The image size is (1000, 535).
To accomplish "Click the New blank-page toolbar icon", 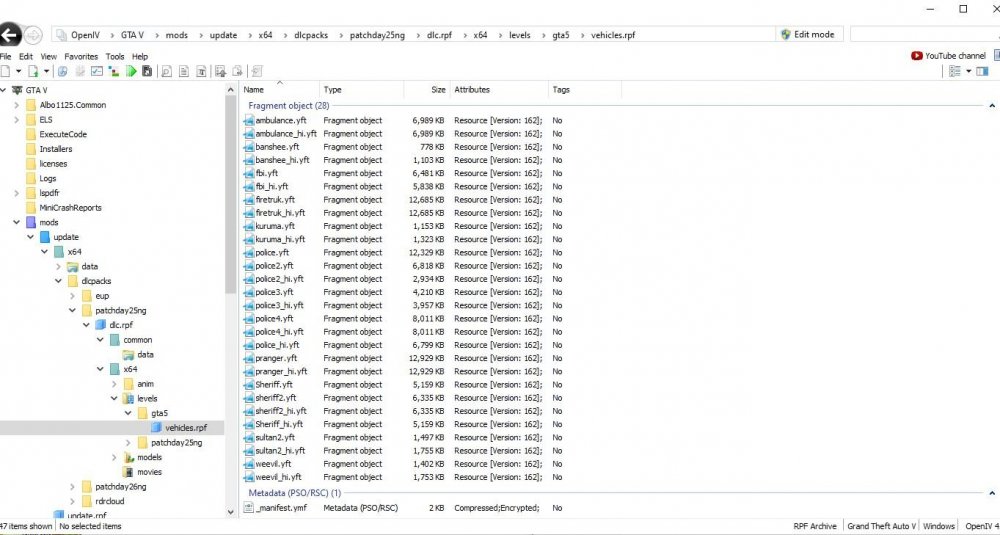I will click(x=5, y=71).
